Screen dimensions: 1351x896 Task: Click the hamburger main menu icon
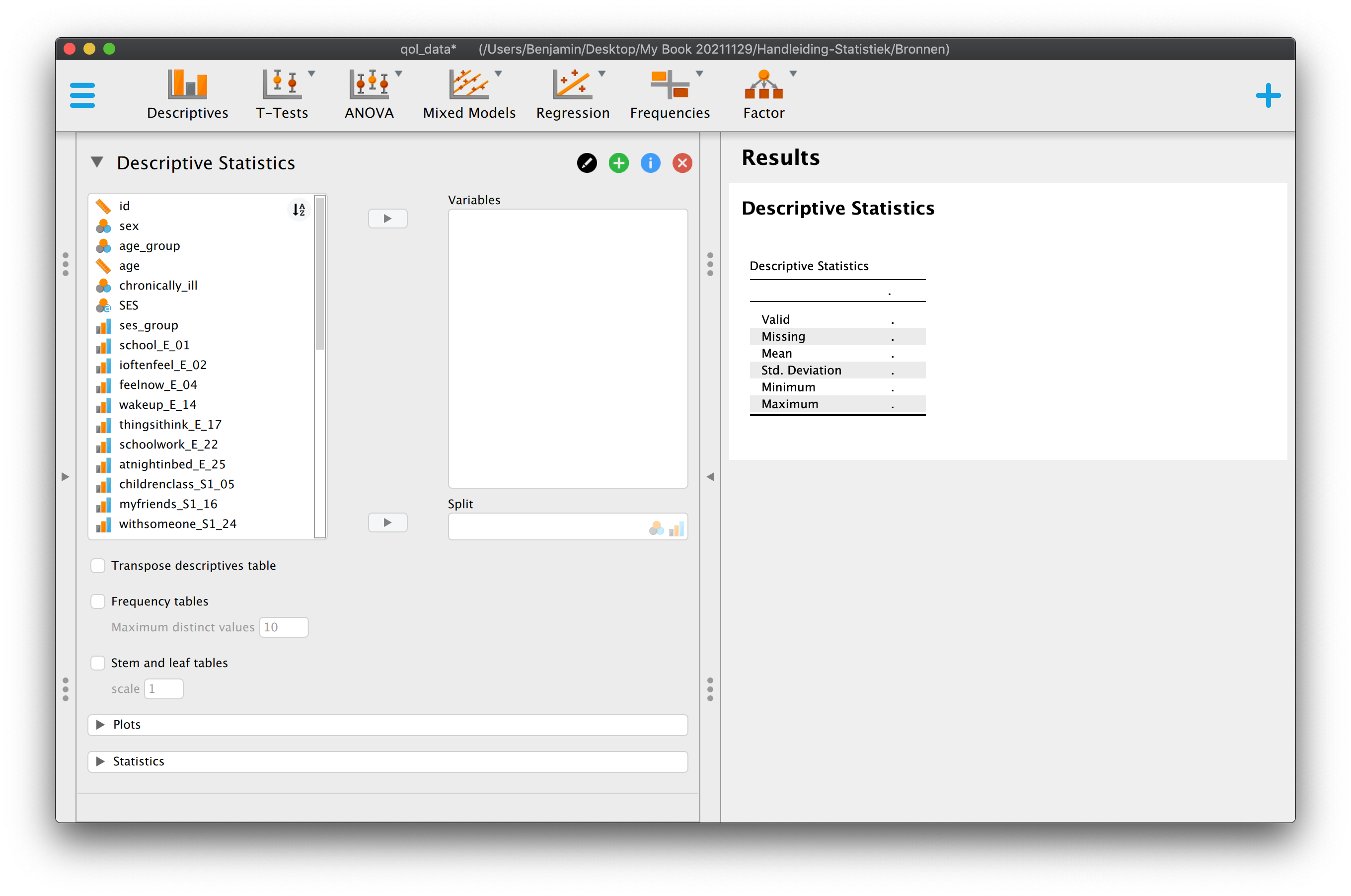click(82, 95)
